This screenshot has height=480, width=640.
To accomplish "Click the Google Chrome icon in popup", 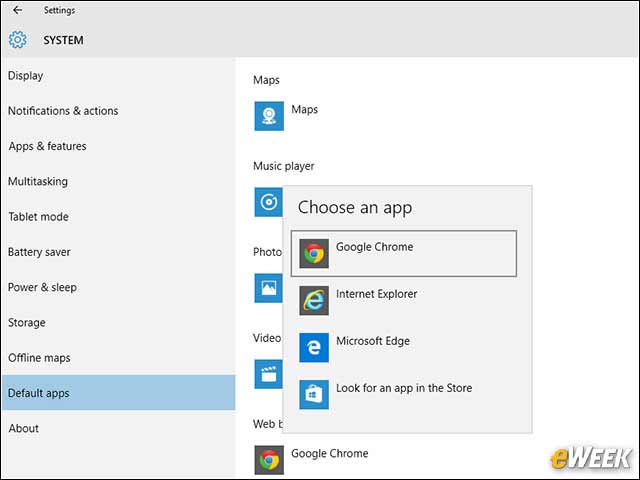I will (x=314, y=253).
